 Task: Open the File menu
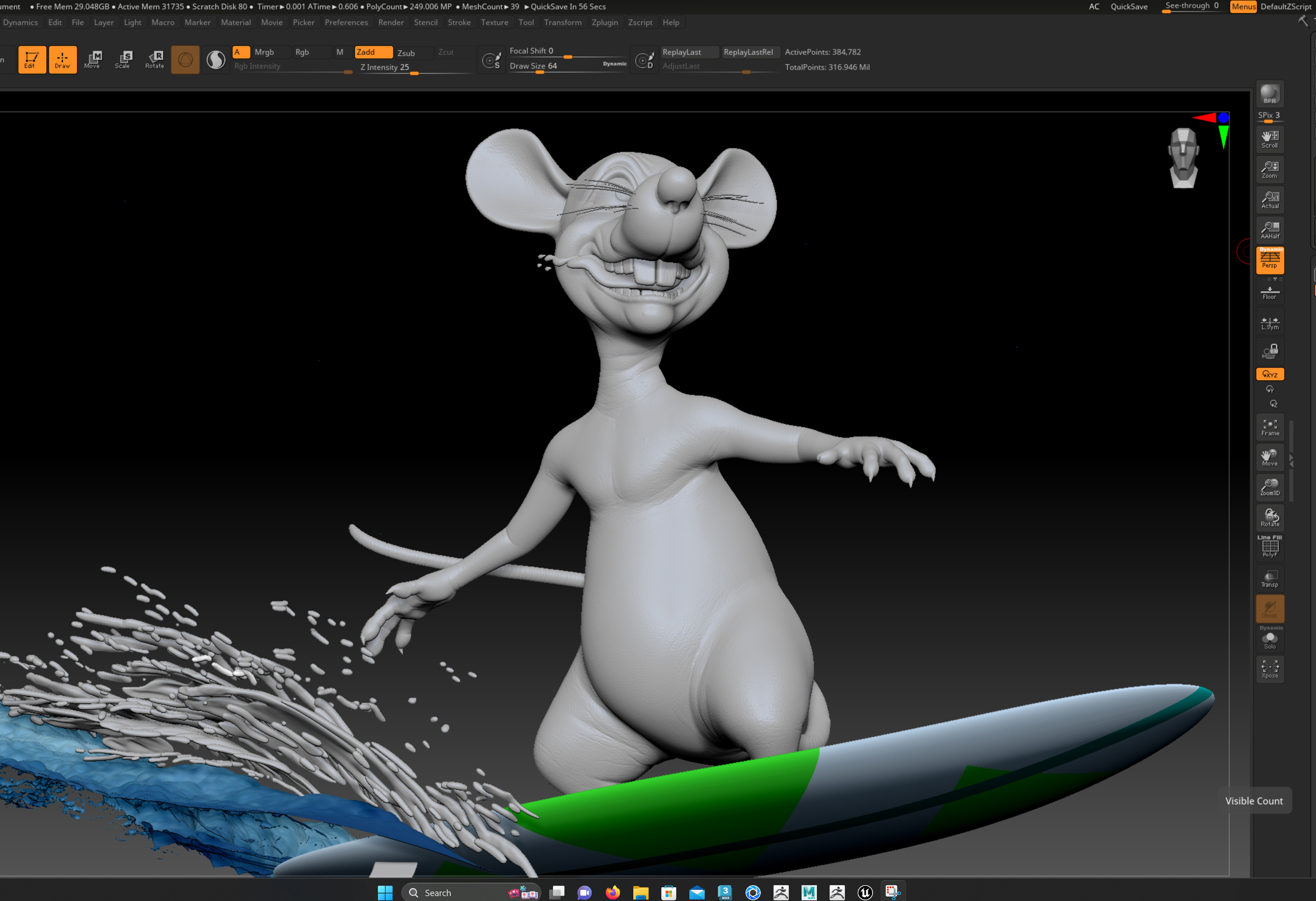(78, 22)
